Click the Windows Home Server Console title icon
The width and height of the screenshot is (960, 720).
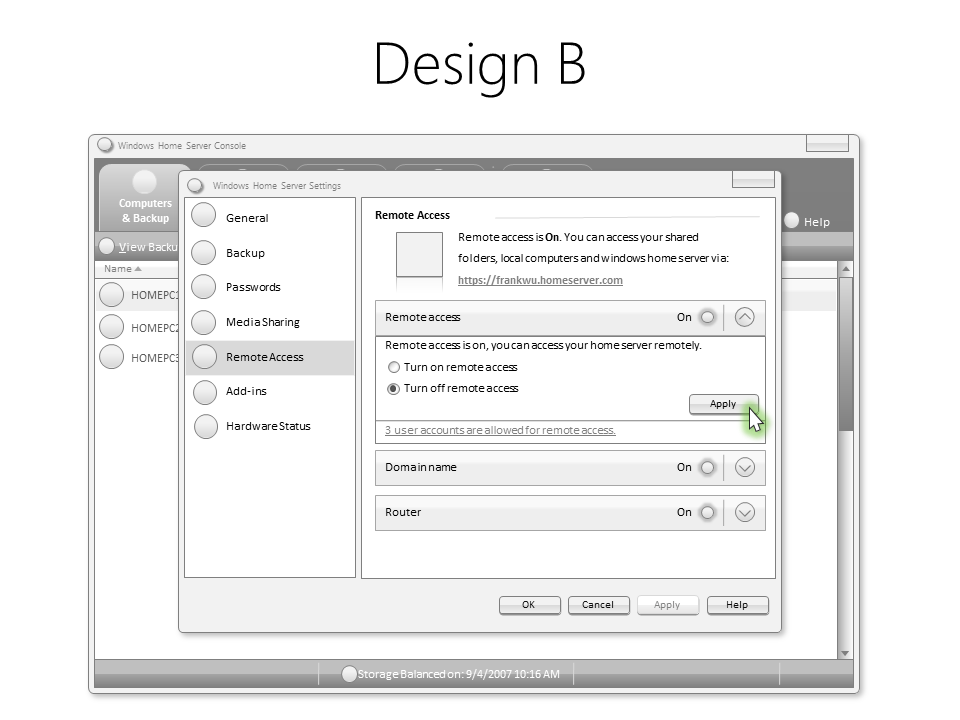pos(105,145)
